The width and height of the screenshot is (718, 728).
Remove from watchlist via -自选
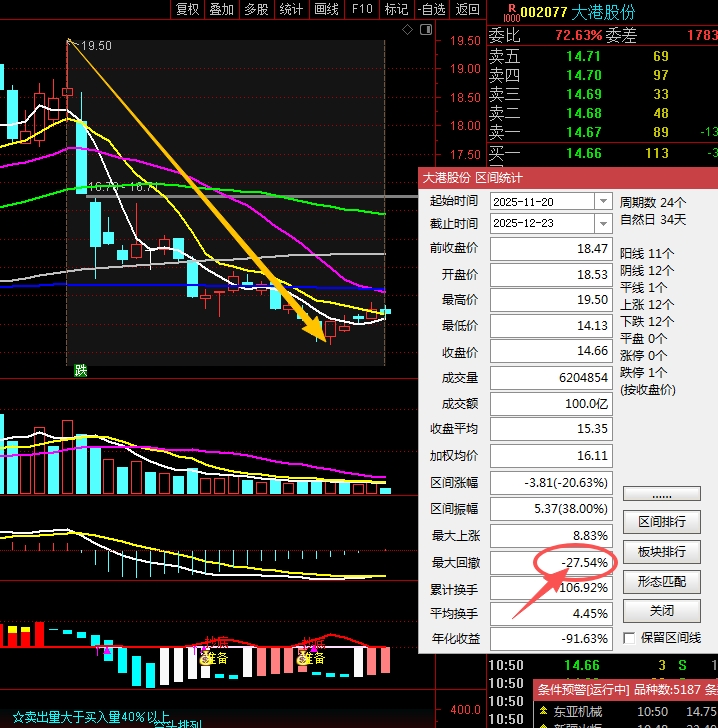click(x=431, y=9)
